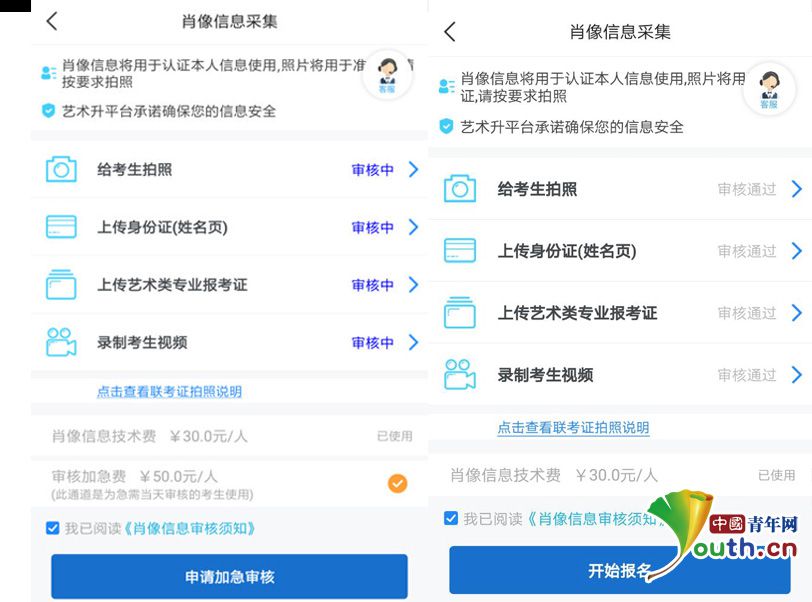Toggle the orange 审核加急费 selection circle
The width and height of the screenshot is (812, 602).
pyautogui.click(x=398, y=483)
